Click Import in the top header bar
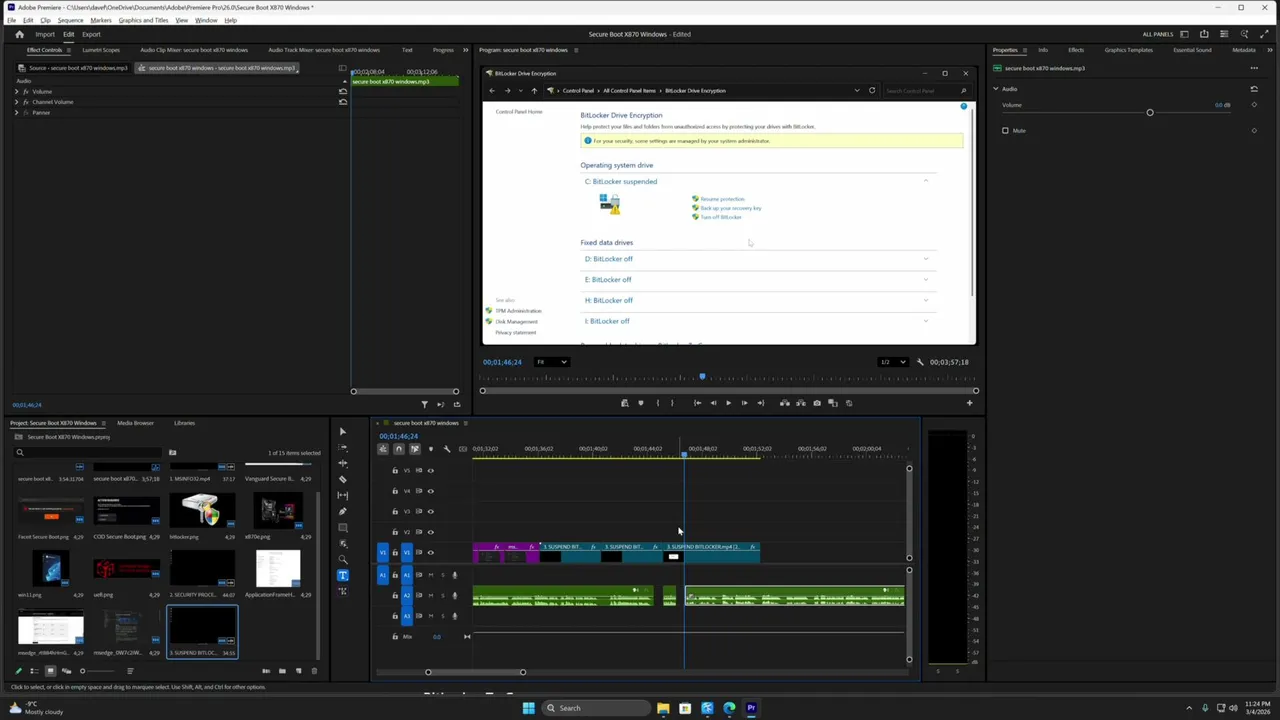This screenshot has width=1280, height=720. [45, 34]
